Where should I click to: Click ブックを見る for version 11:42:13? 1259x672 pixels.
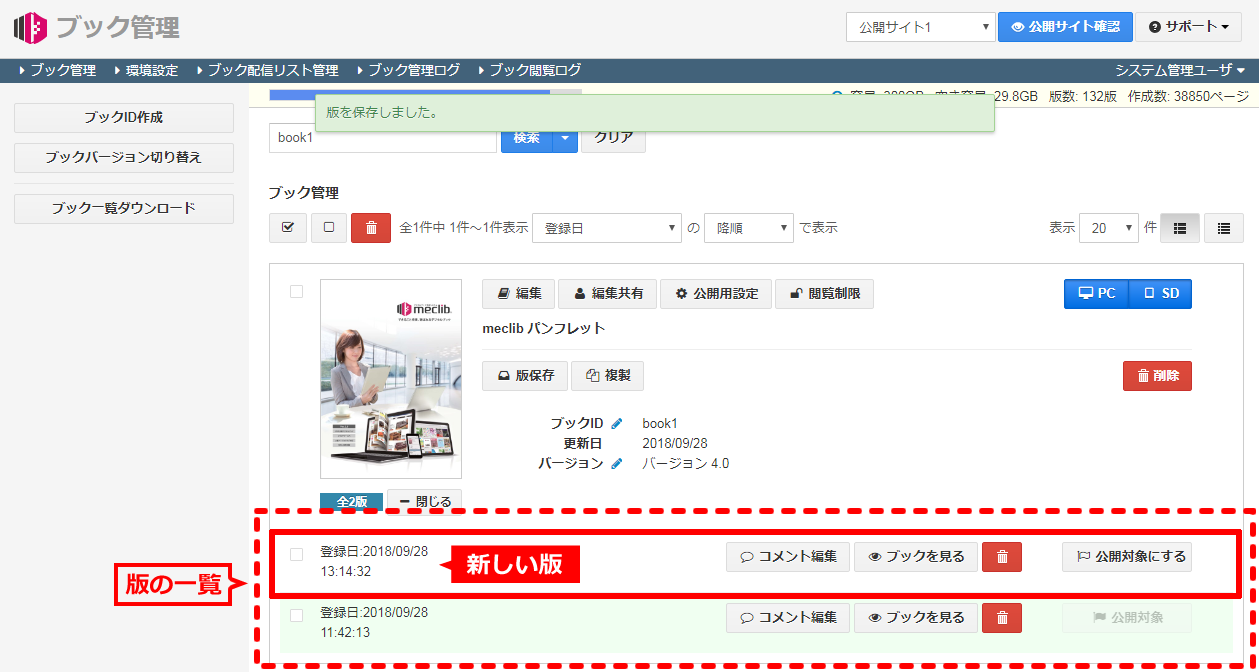pyautogui.click(x=916, y=618)
